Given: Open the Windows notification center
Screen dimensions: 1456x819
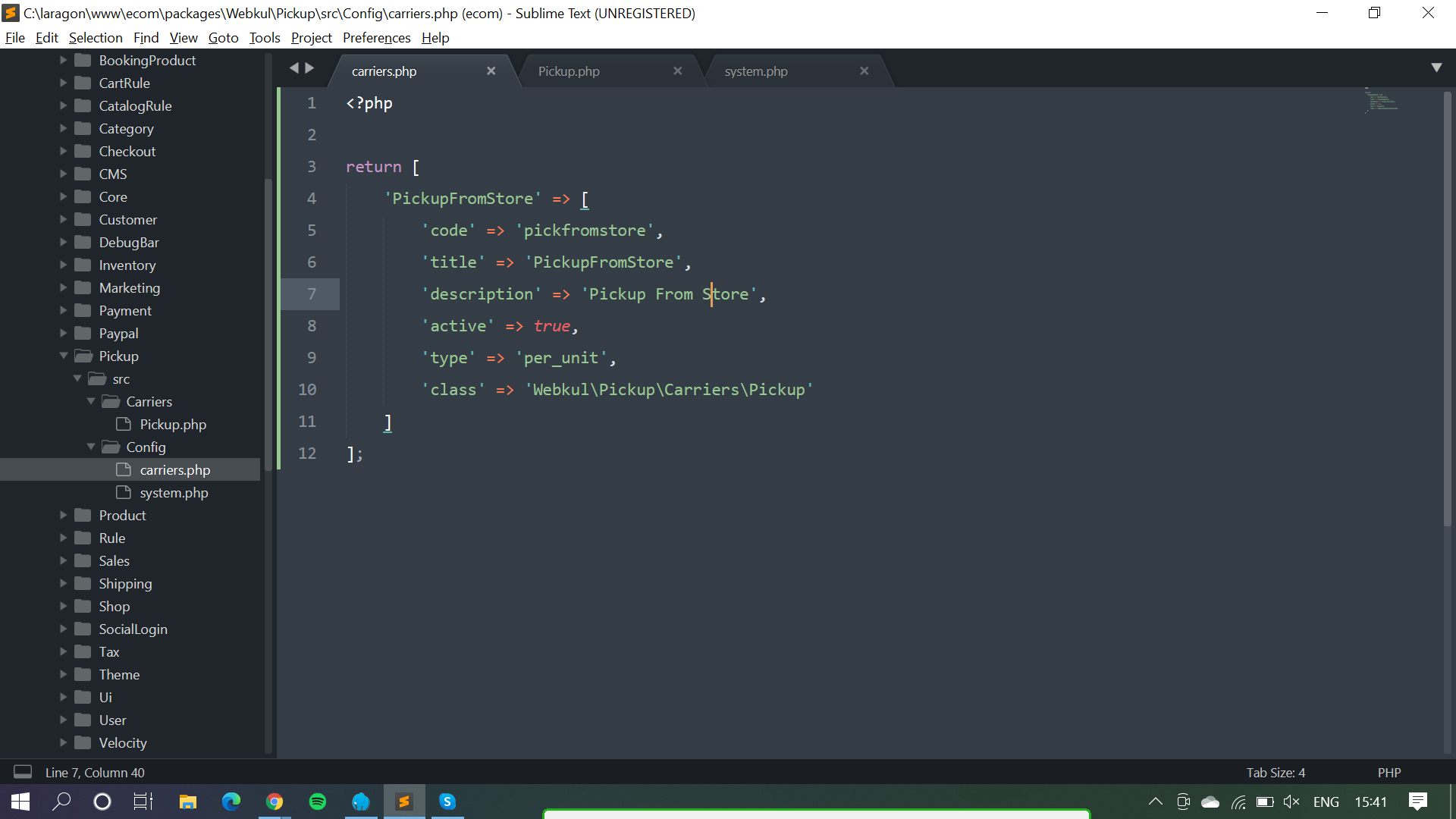Looking at the screenshot, I should (1418, 802).
